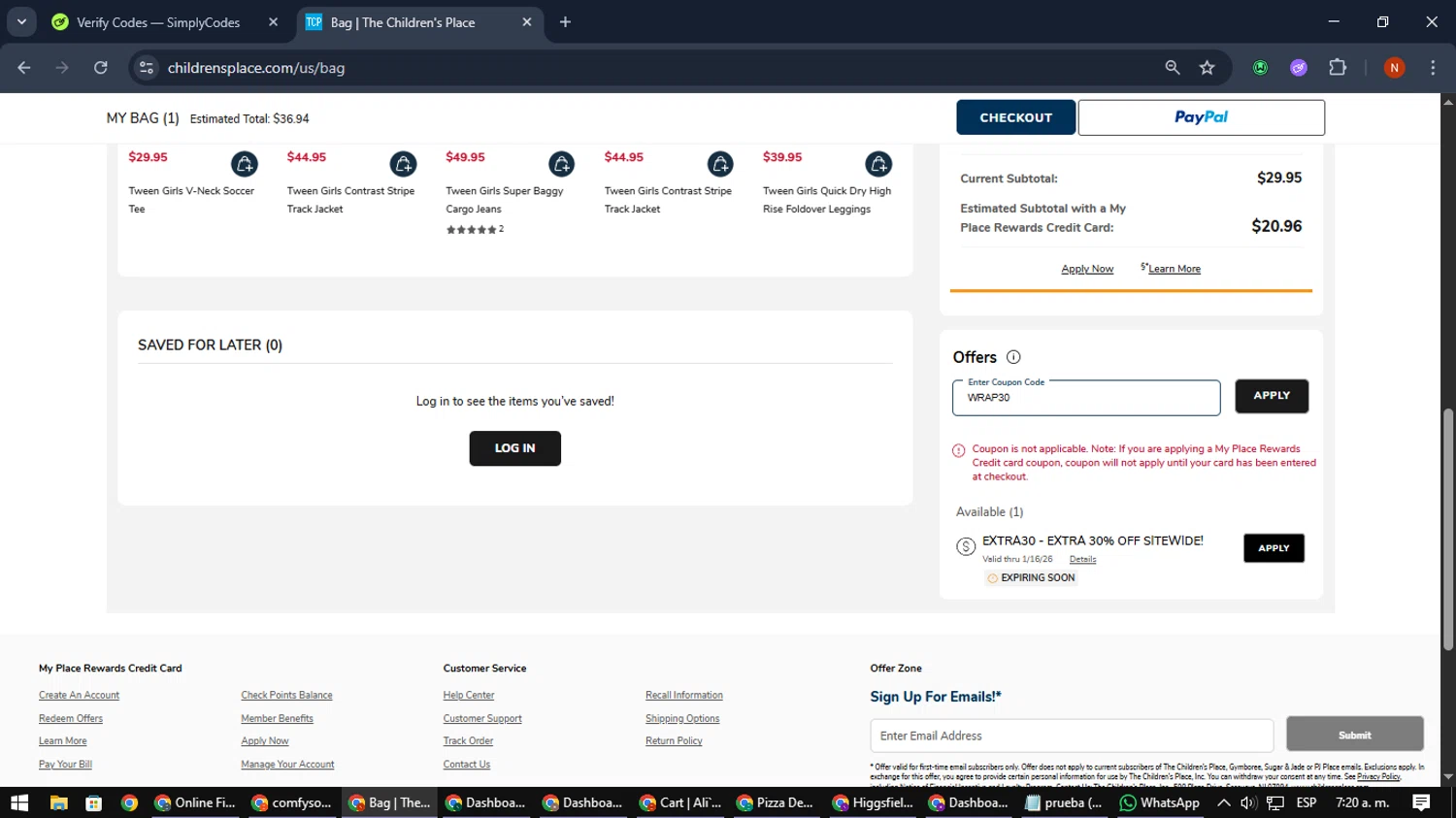Screen dimensions: 1456x818
Task: Open the Contact Us footer link
Action: pos(467,765)
